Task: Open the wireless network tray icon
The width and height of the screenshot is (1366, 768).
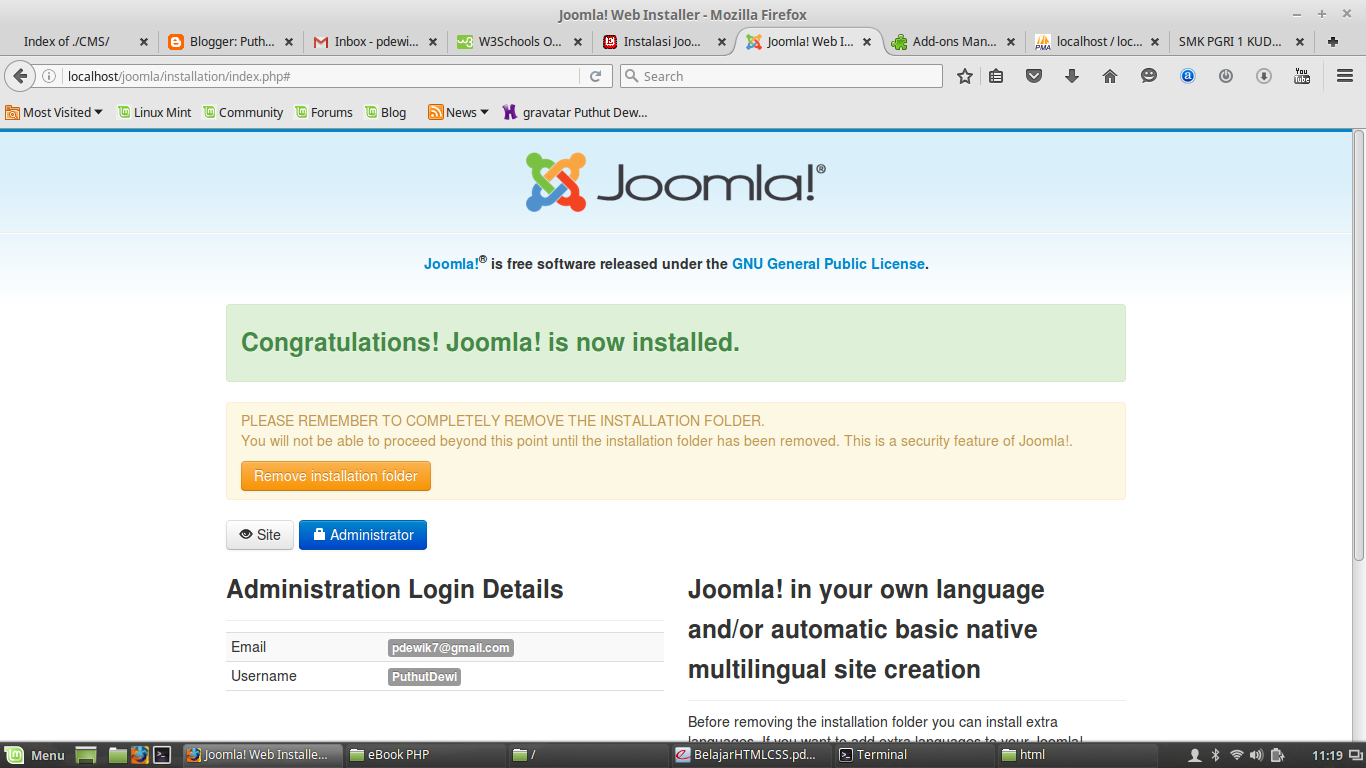Action: click(1237, 755)
